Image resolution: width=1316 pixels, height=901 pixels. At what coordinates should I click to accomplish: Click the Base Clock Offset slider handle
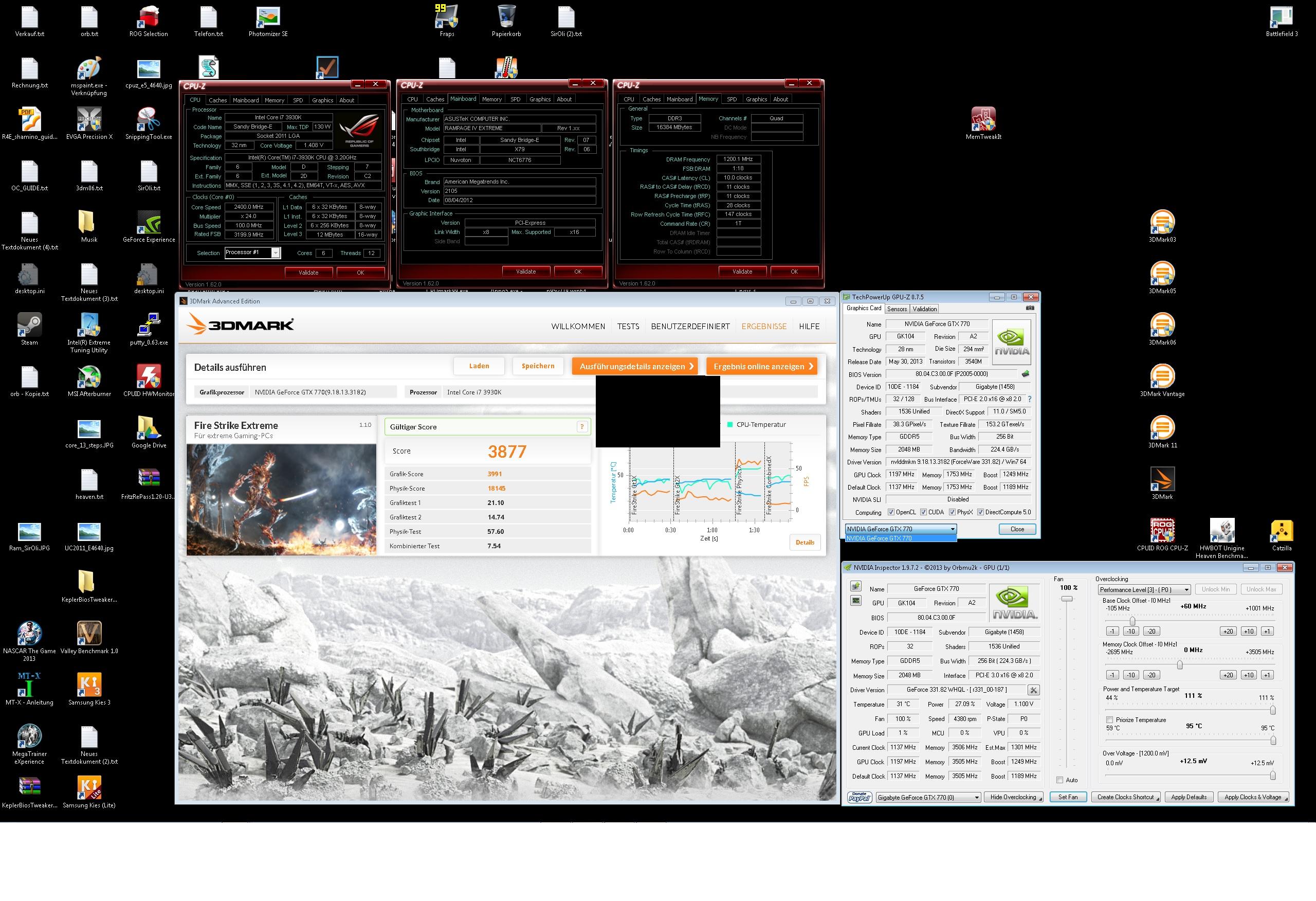point(1132,621)
